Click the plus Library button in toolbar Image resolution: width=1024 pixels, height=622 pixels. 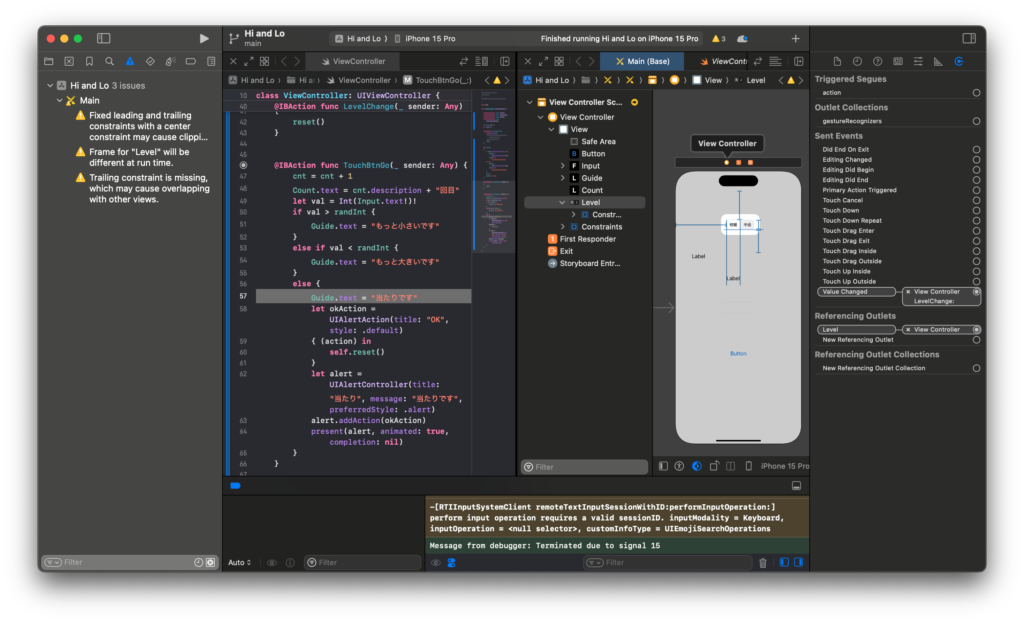tap(795, 38)
